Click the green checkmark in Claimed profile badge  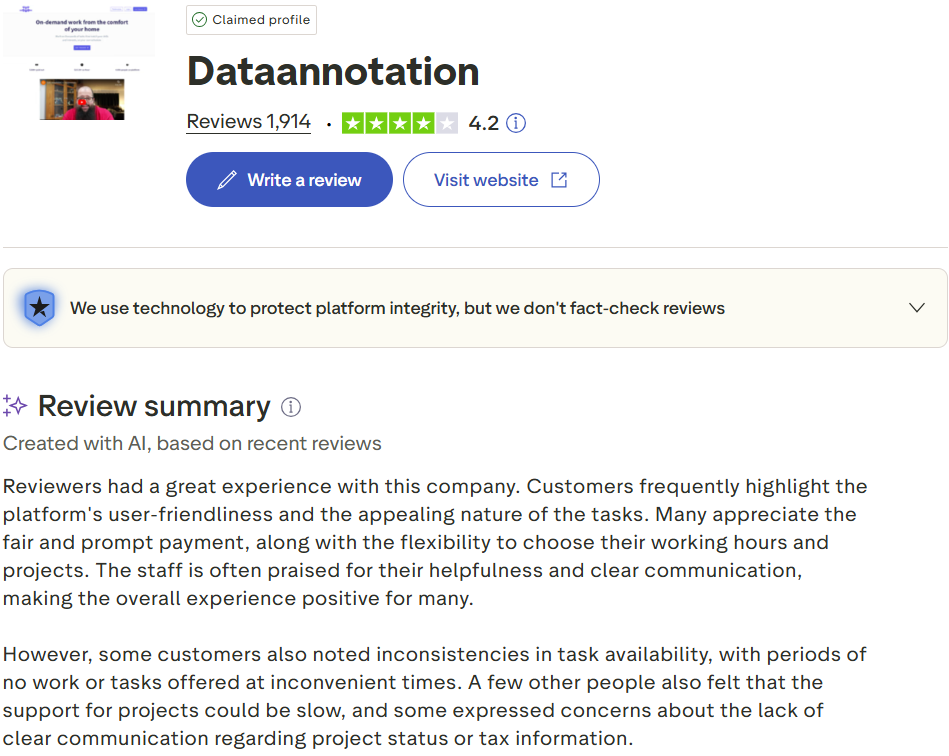point(200,19)
